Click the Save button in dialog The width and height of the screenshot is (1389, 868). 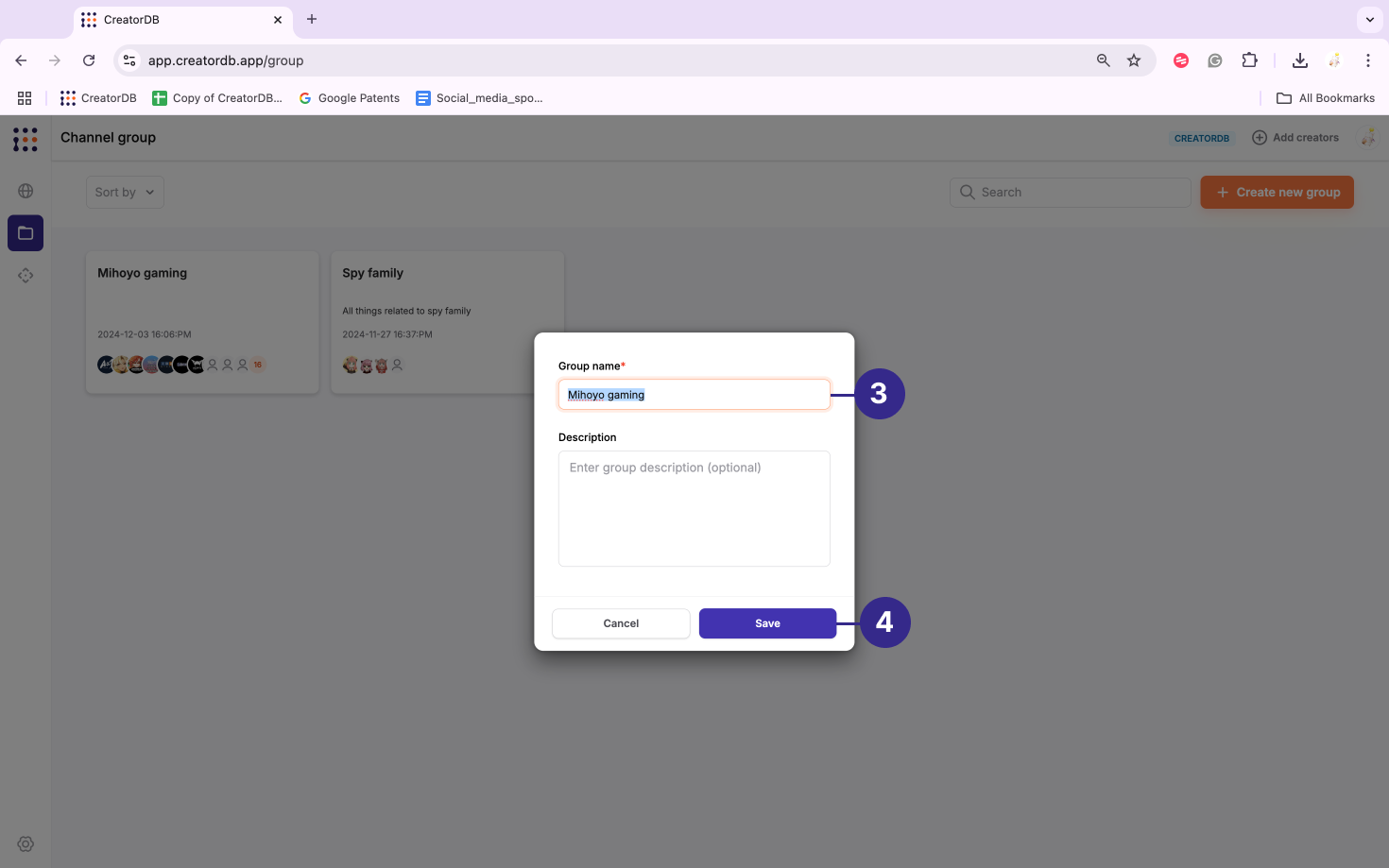[767, 623]
